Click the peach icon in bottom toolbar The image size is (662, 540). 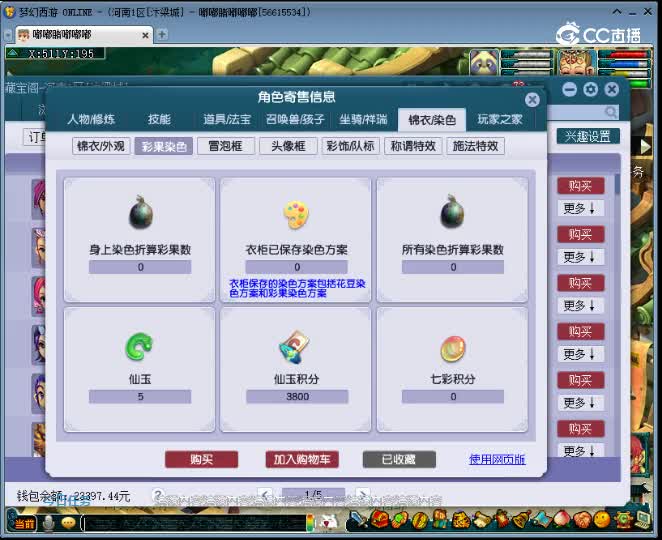(562, 520)
